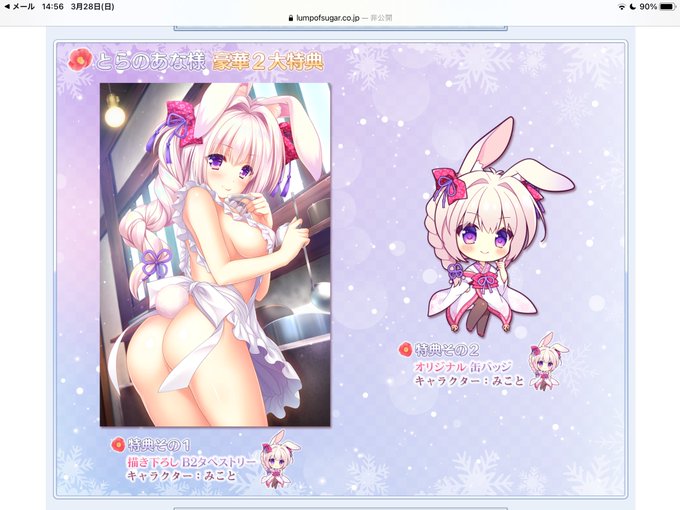The width and height of the screenshot is (680, 510).
Task: Click キャラクター：みこと under B2タペストリー
Action: click(182, 476)
